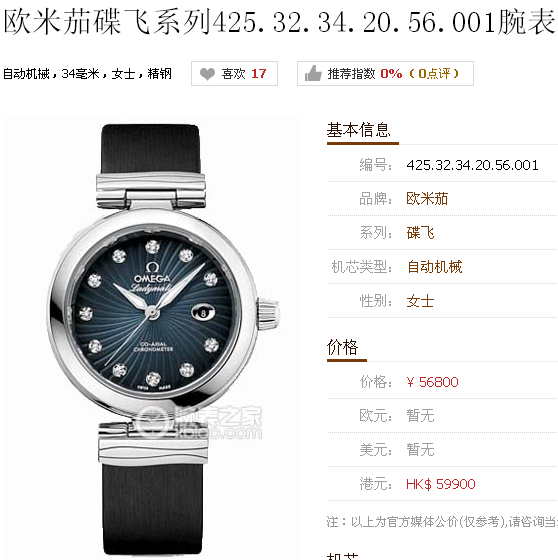This screenshot has height=560, width=558.
Task: Click the 注 note text below prices
Action: 442,522
